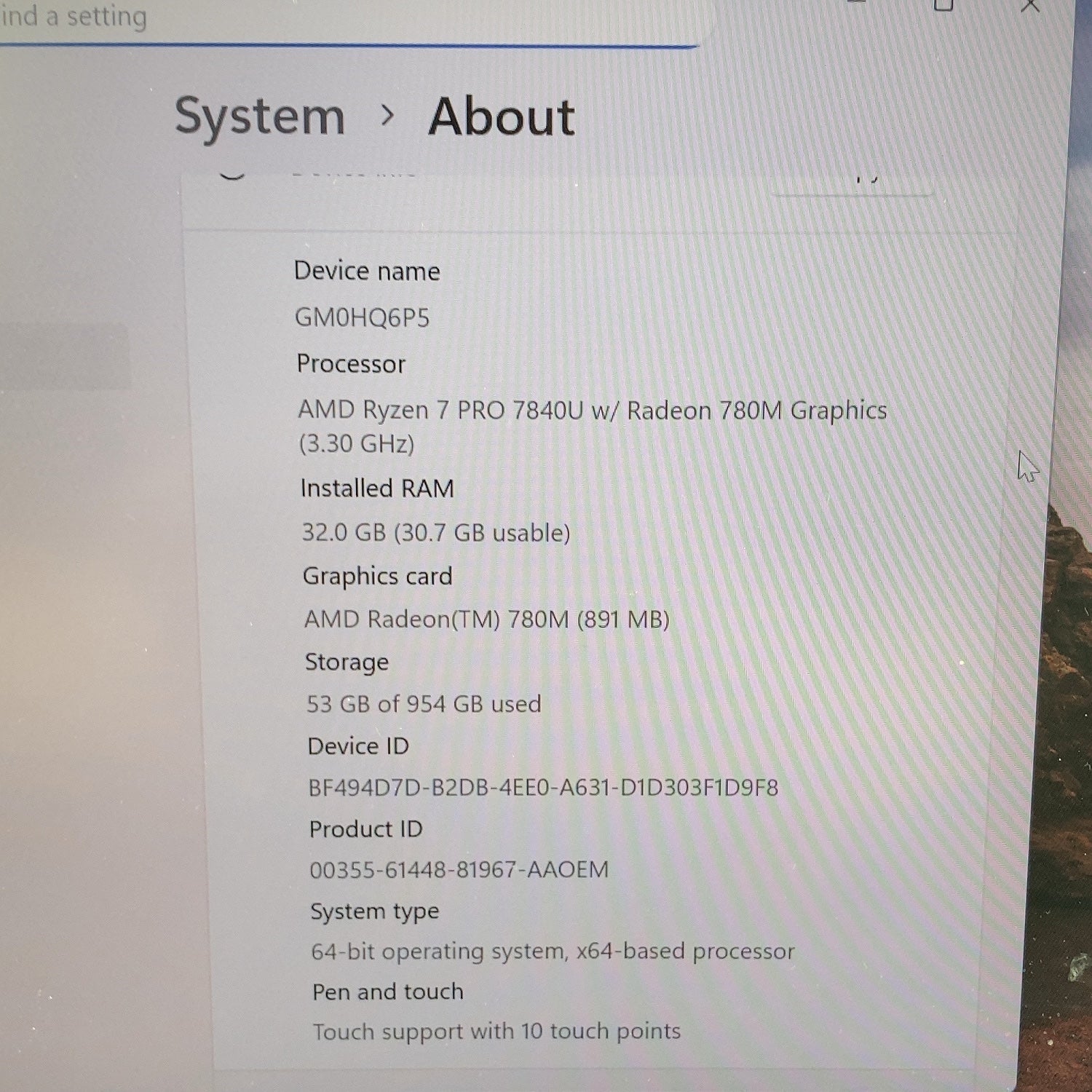Select the Product ID value 00355-61448-81967-AAOEM
This screenshot has width=1092, height=1092.
(x=459, y=870)
